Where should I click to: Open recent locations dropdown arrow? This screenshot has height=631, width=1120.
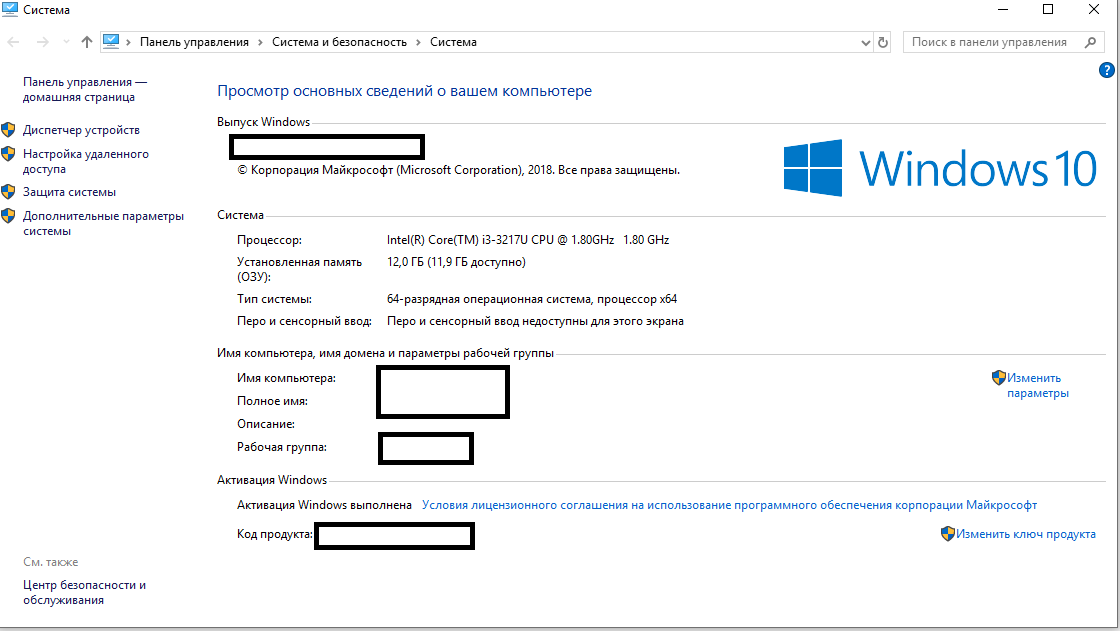[x=66, y=42]
